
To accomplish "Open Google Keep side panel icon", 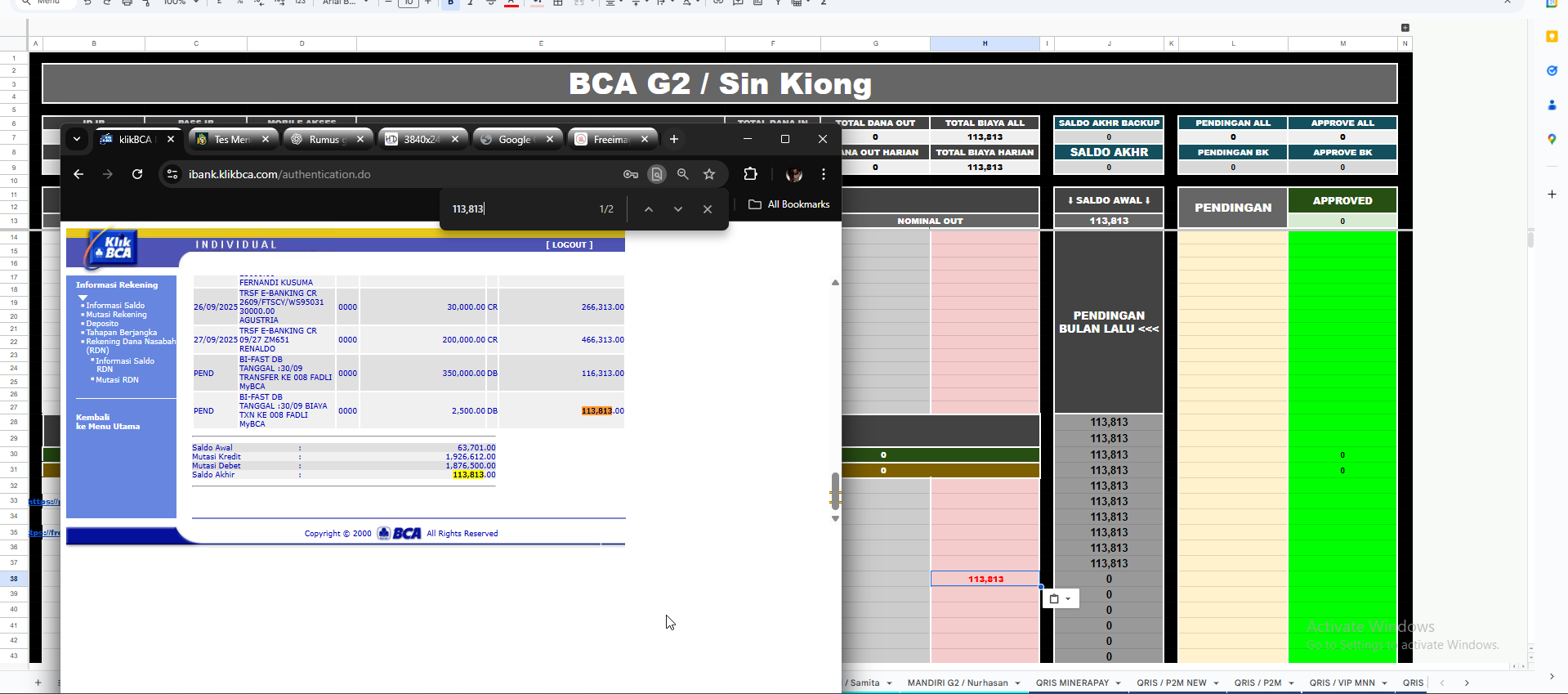I will [x=1552, y=36].
